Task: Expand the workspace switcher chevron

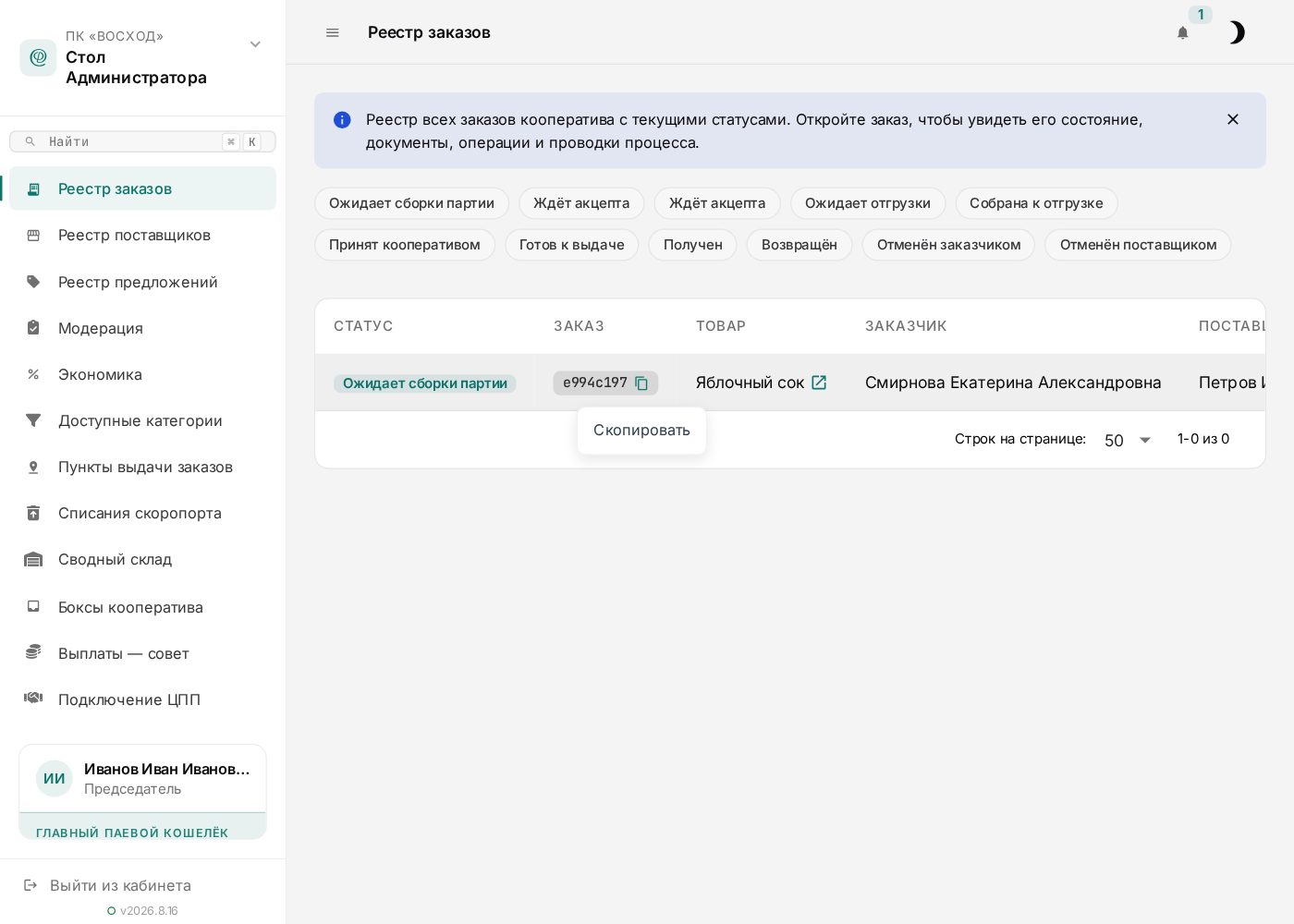Action: click(x=255, y=44)
